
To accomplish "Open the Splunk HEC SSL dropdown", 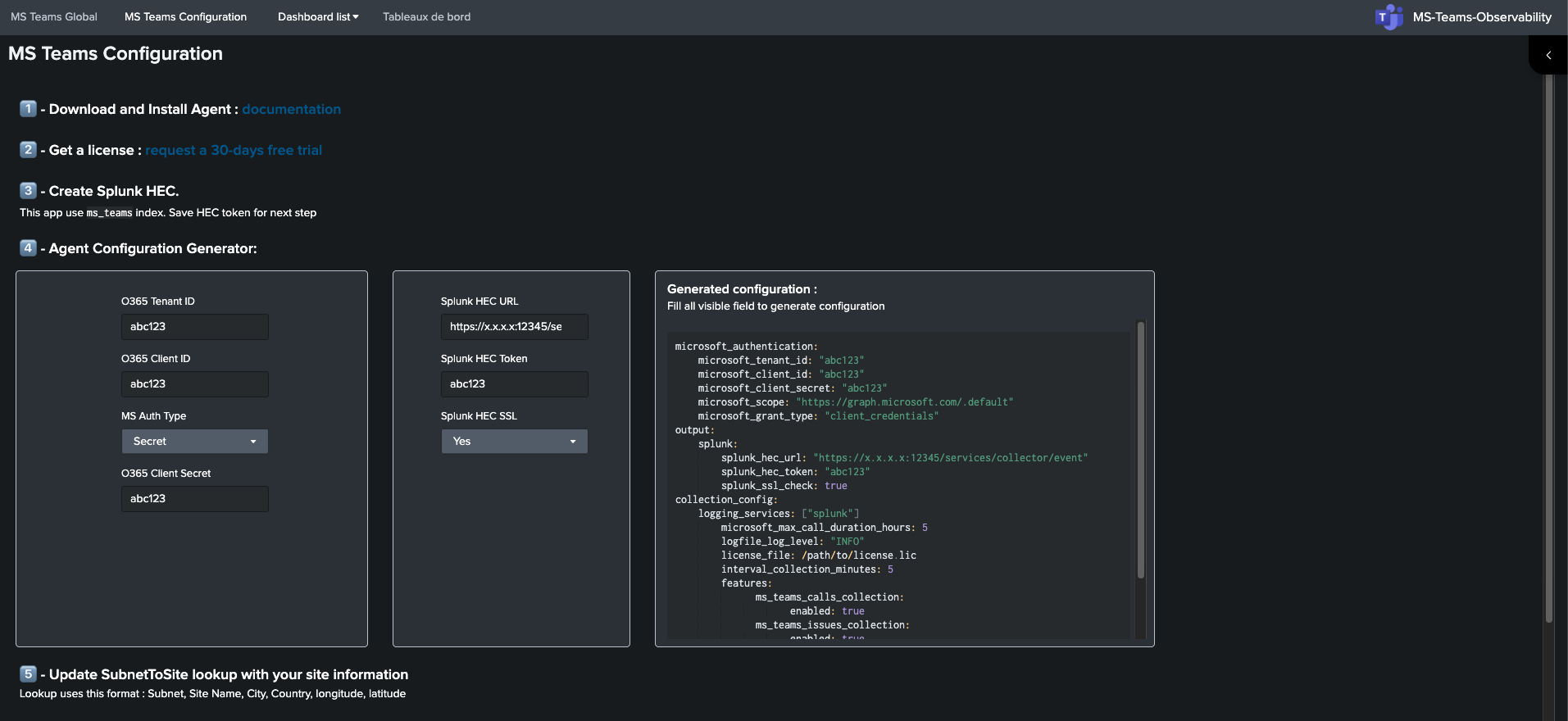I will (x=515, y=442).
